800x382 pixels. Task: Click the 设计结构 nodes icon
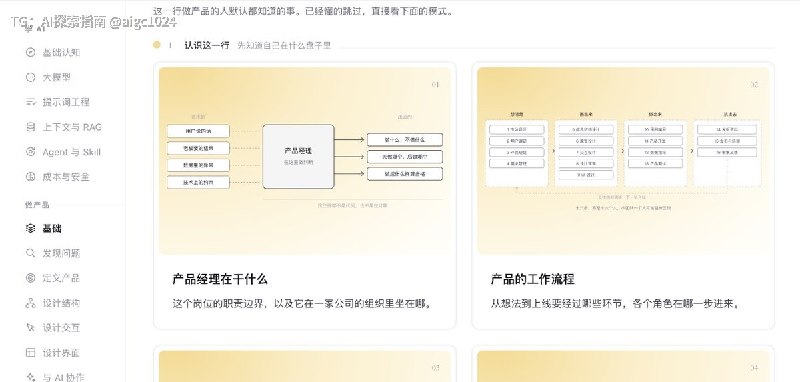[x=30, y=303]
